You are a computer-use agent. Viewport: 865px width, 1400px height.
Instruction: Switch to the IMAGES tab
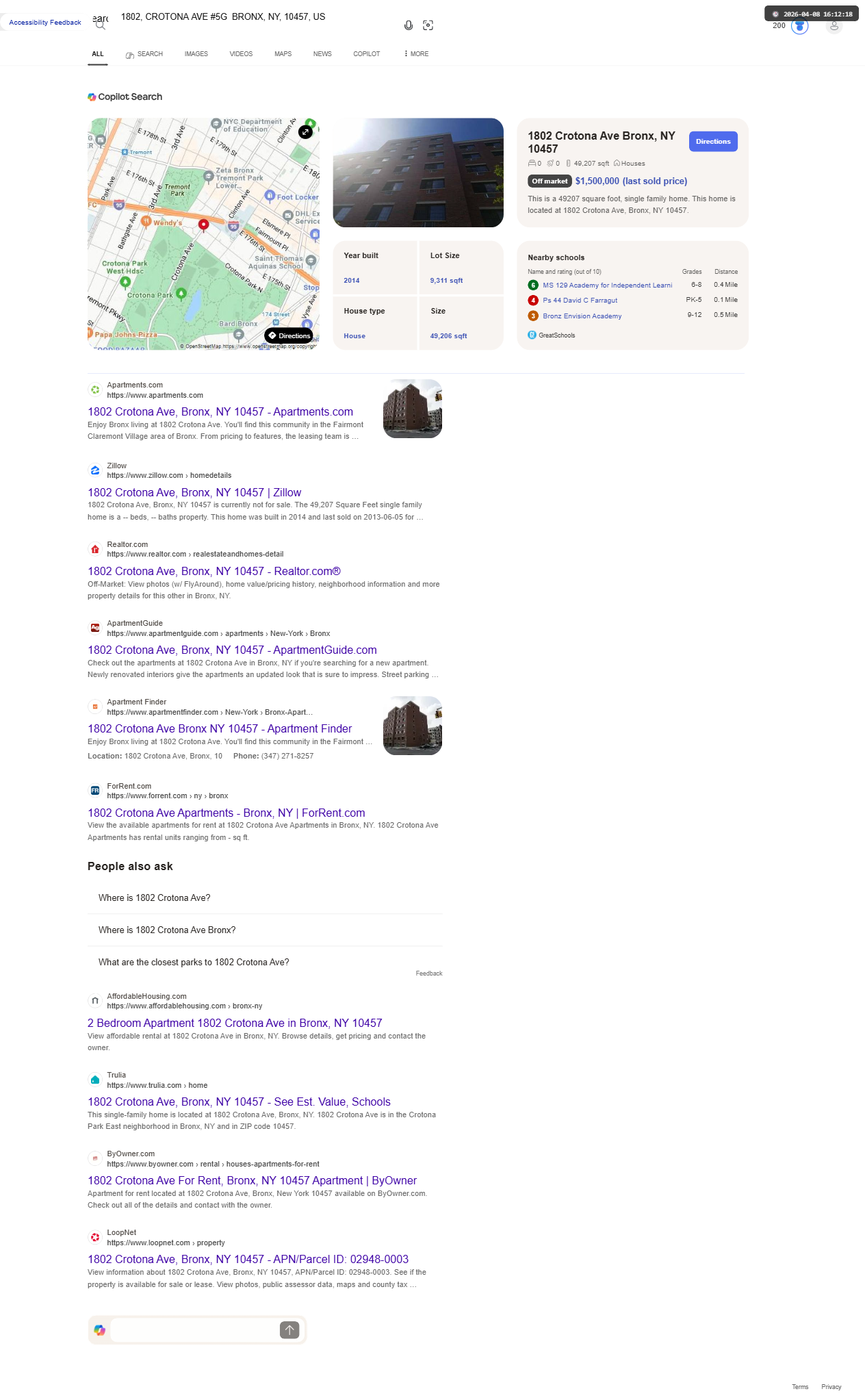click(196, 54)
